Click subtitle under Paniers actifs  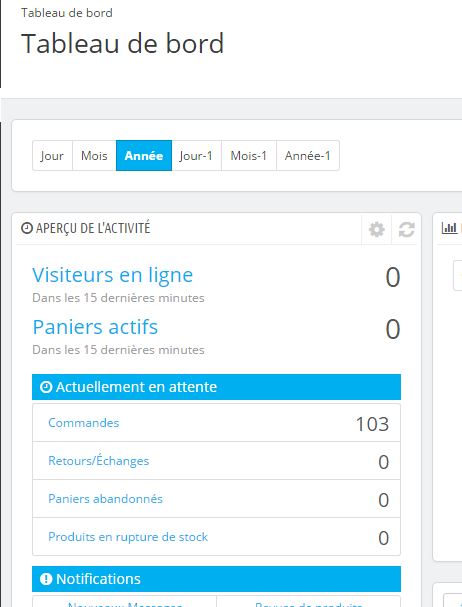pyautogui.click(x=118, y=350)
